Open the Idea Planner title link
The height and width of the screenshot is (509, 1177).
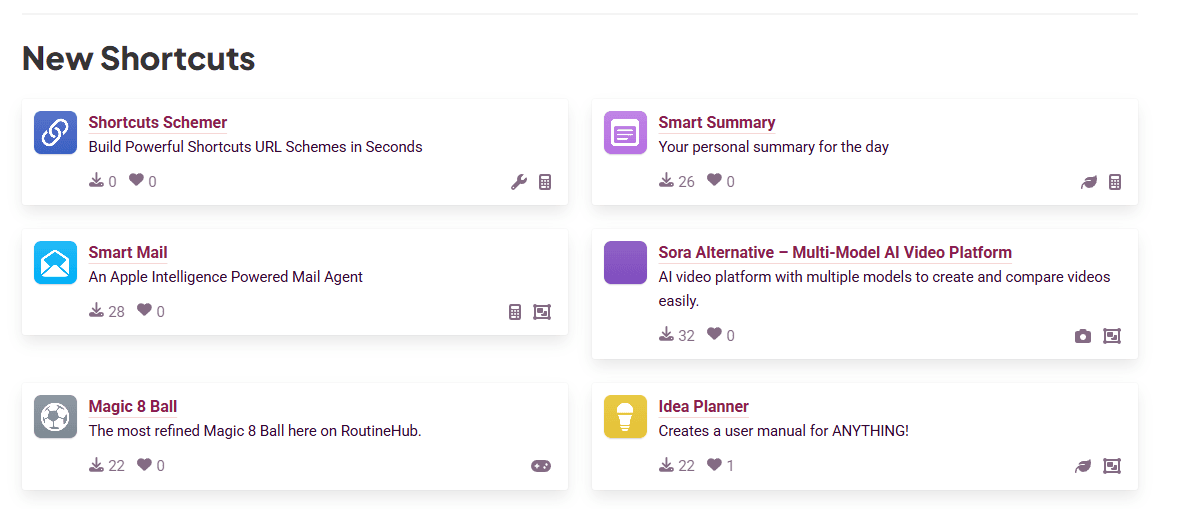703,407
